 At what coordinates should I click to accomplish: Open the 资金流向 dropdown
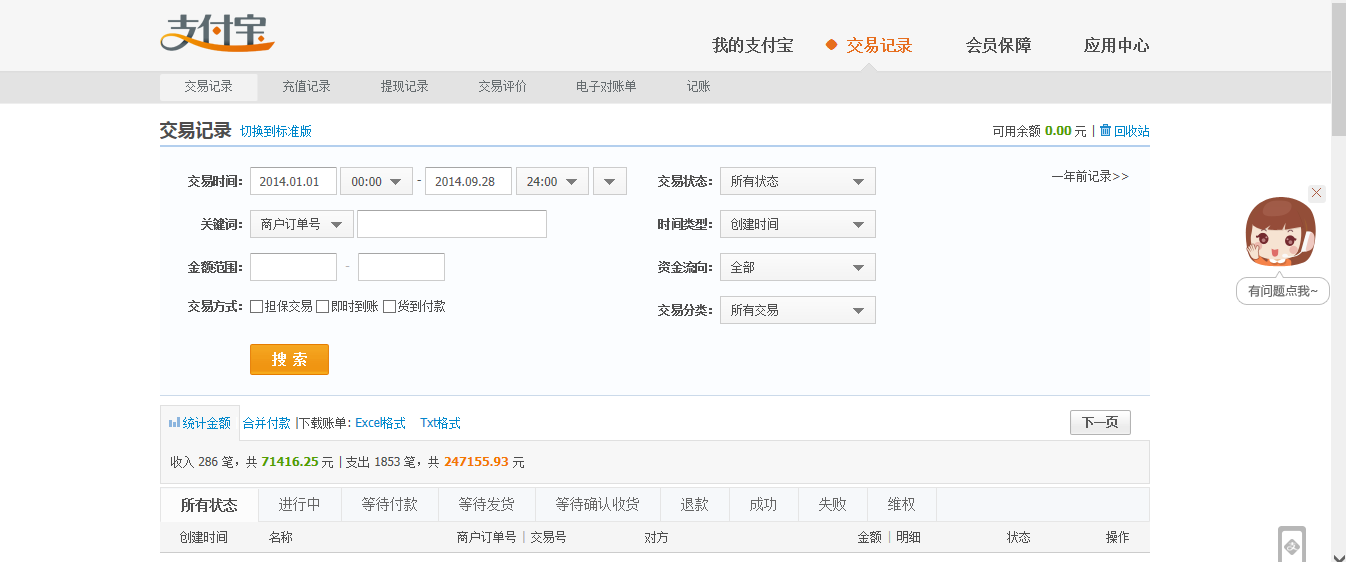point(797,267)
